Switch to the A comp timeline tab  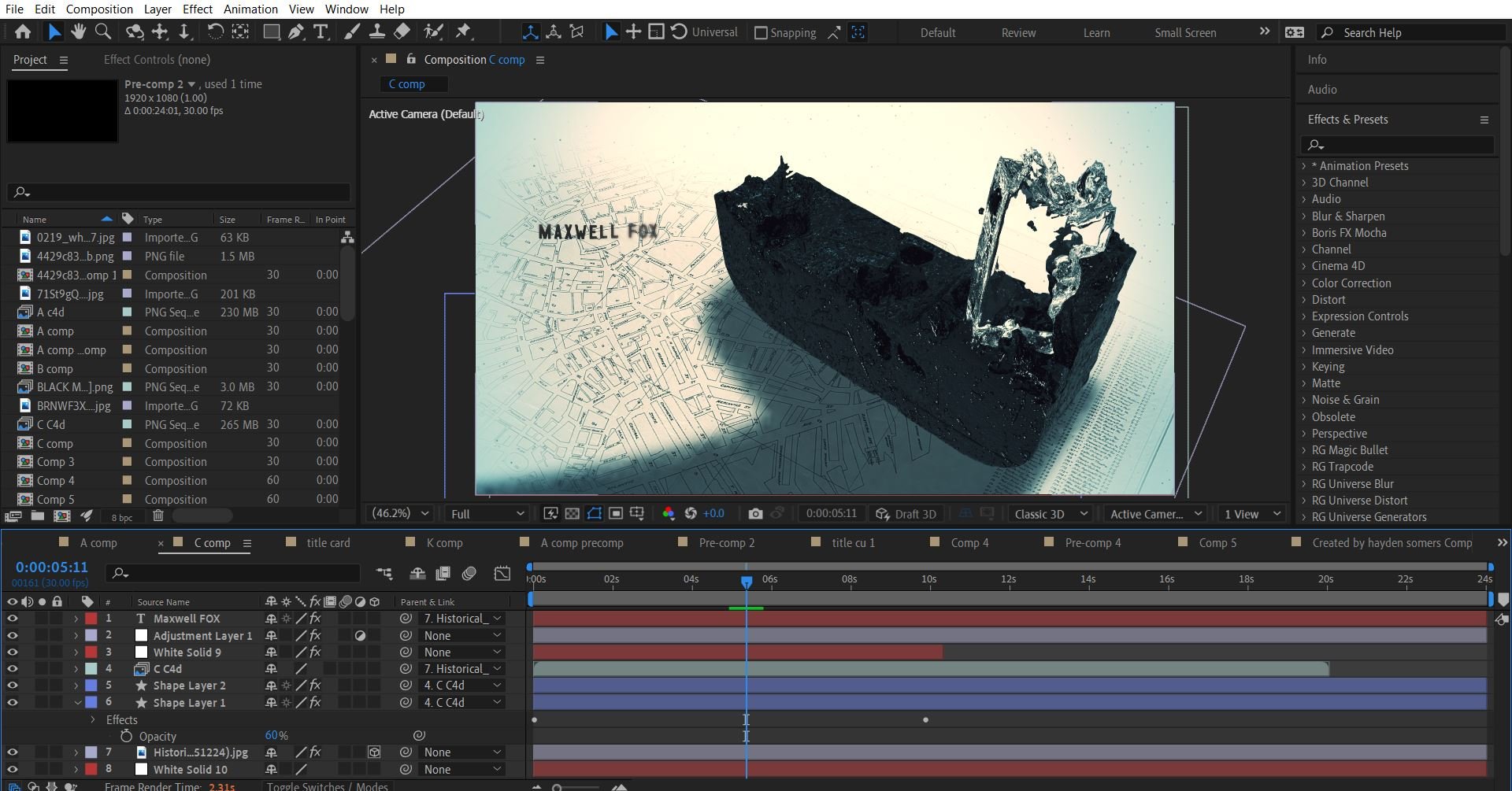point(98,543)
